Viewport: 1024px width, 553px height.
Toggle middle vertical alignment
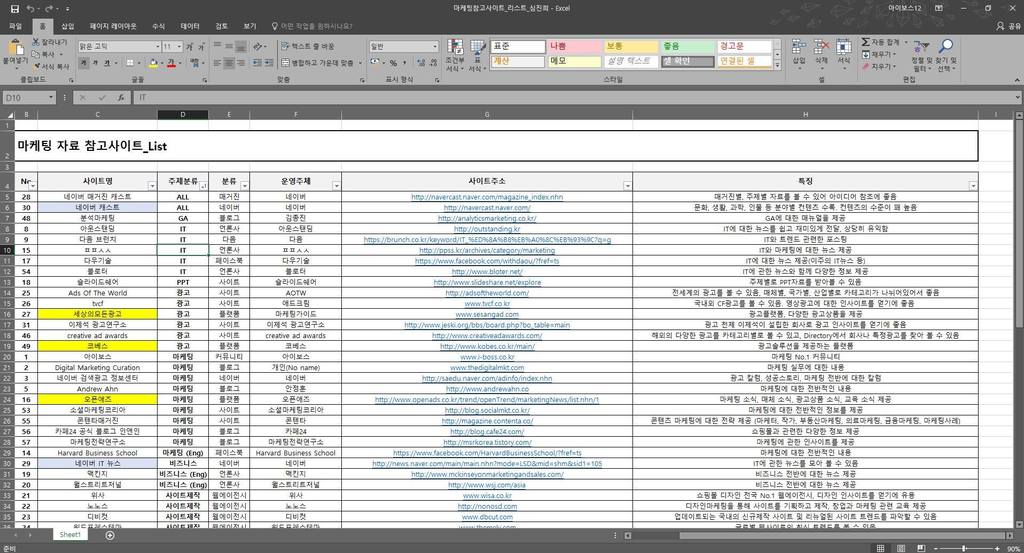point(229,46)
